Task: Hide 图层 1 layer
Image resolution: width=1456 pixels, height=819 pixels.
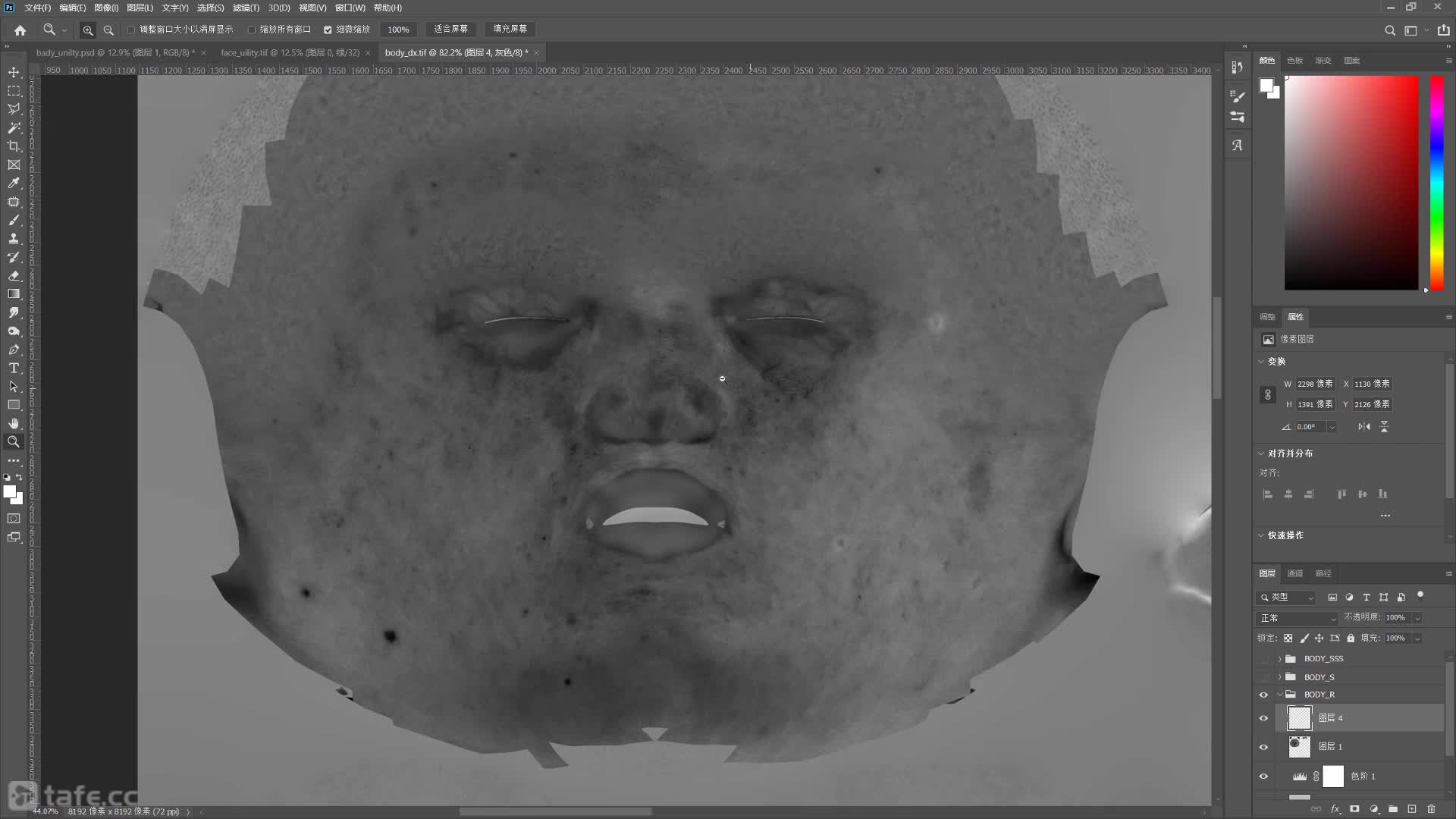Action: [x=1263, y=747]
